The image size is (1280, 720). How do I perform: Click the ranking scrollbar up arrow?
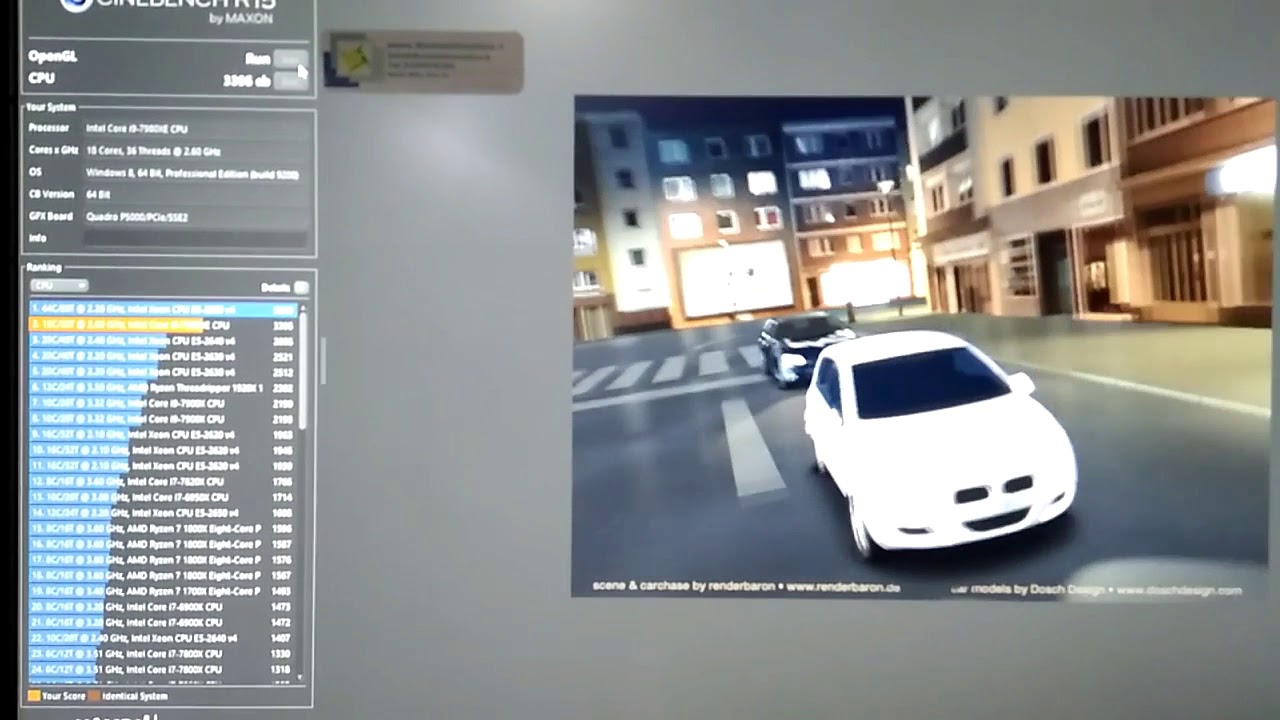[303, 308]
